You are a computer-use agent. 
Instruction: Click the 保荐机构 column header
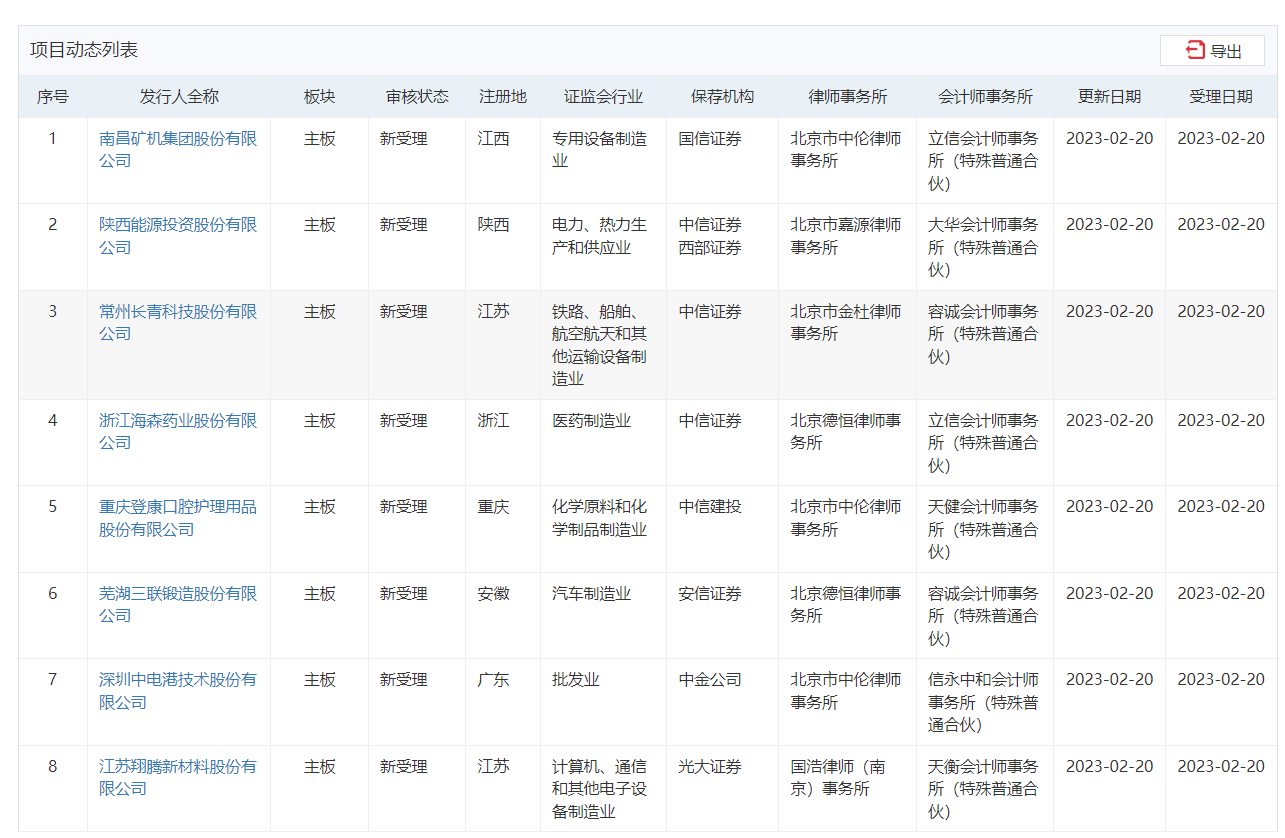pyautogui.click(x=722, y=97)
